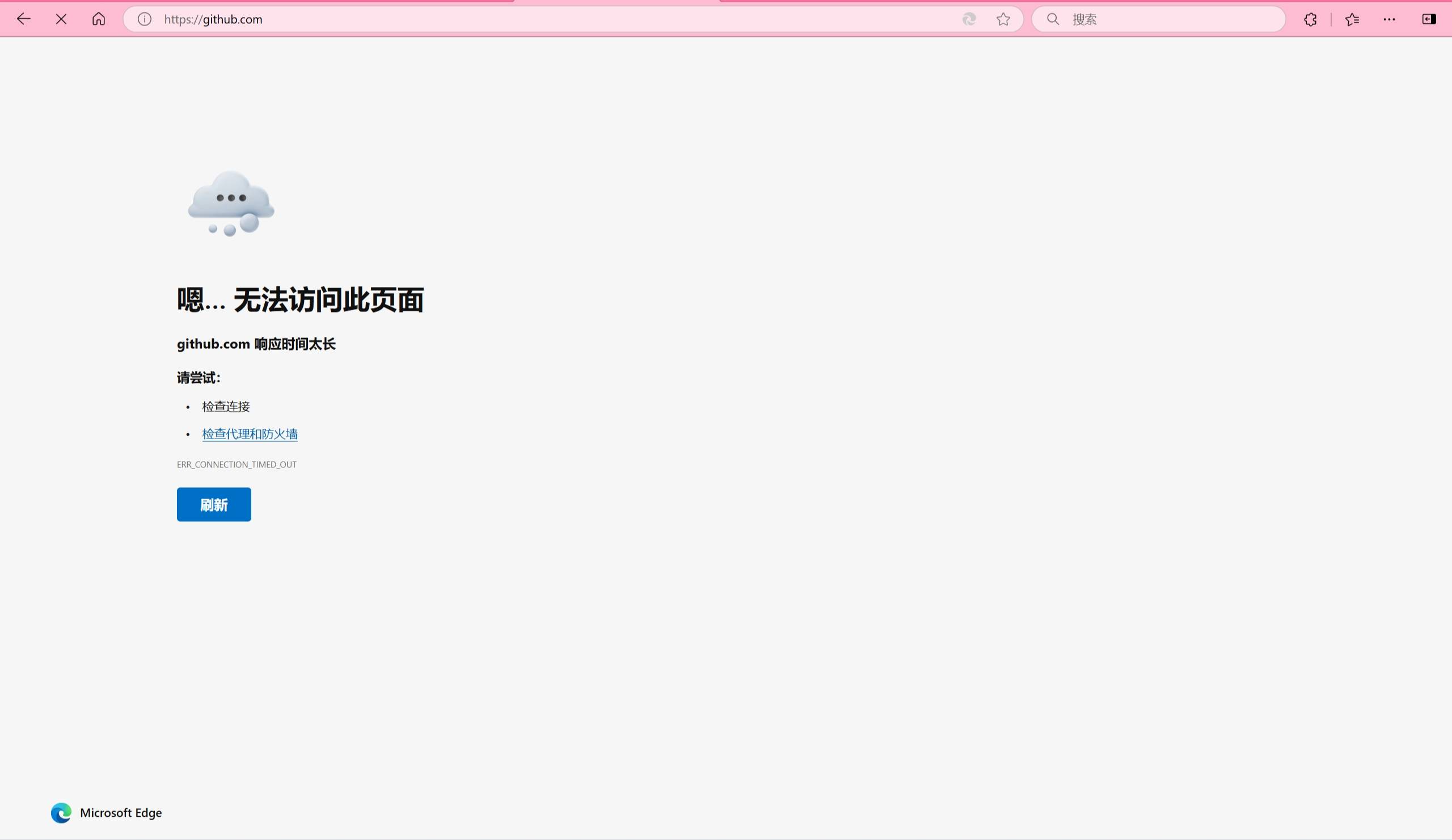Open 检查代理和防火墙 link
Screen dimensions: 1452x840
pos(250,434)
